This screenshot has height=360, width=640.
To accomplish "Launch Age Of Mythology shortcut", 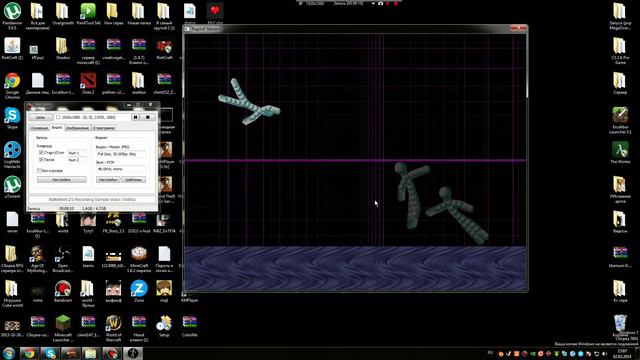I will tap(38, 254).
